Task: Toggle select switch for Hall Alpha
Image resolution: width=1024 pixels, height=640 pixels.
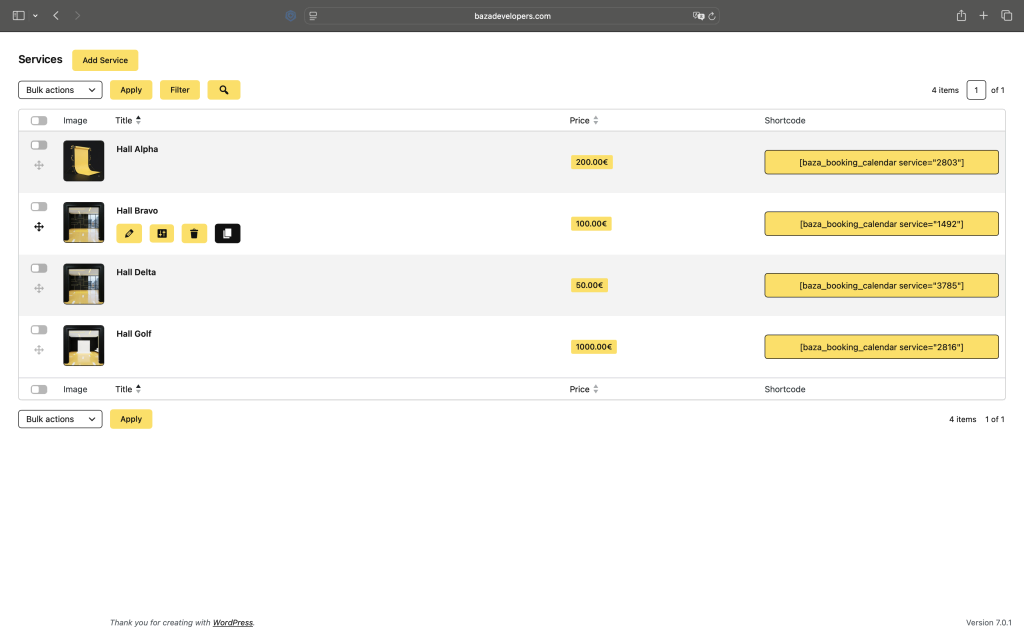Action: pyautogui.click(x=39, y=145)
